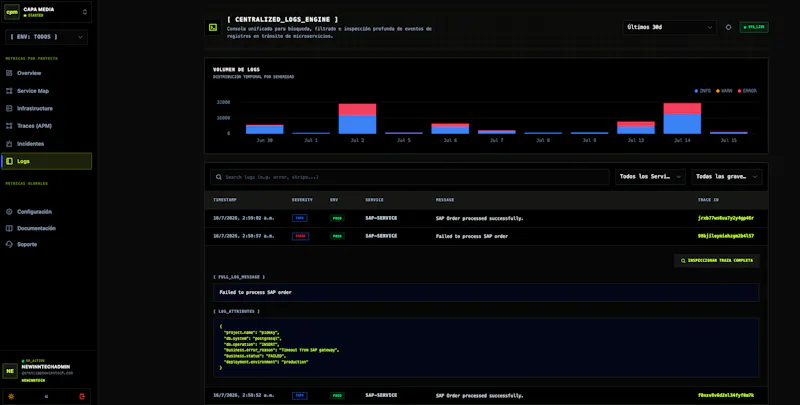
Task: Expand the 2:58:52 SAP Order processed row
Action: click(486, 395)
